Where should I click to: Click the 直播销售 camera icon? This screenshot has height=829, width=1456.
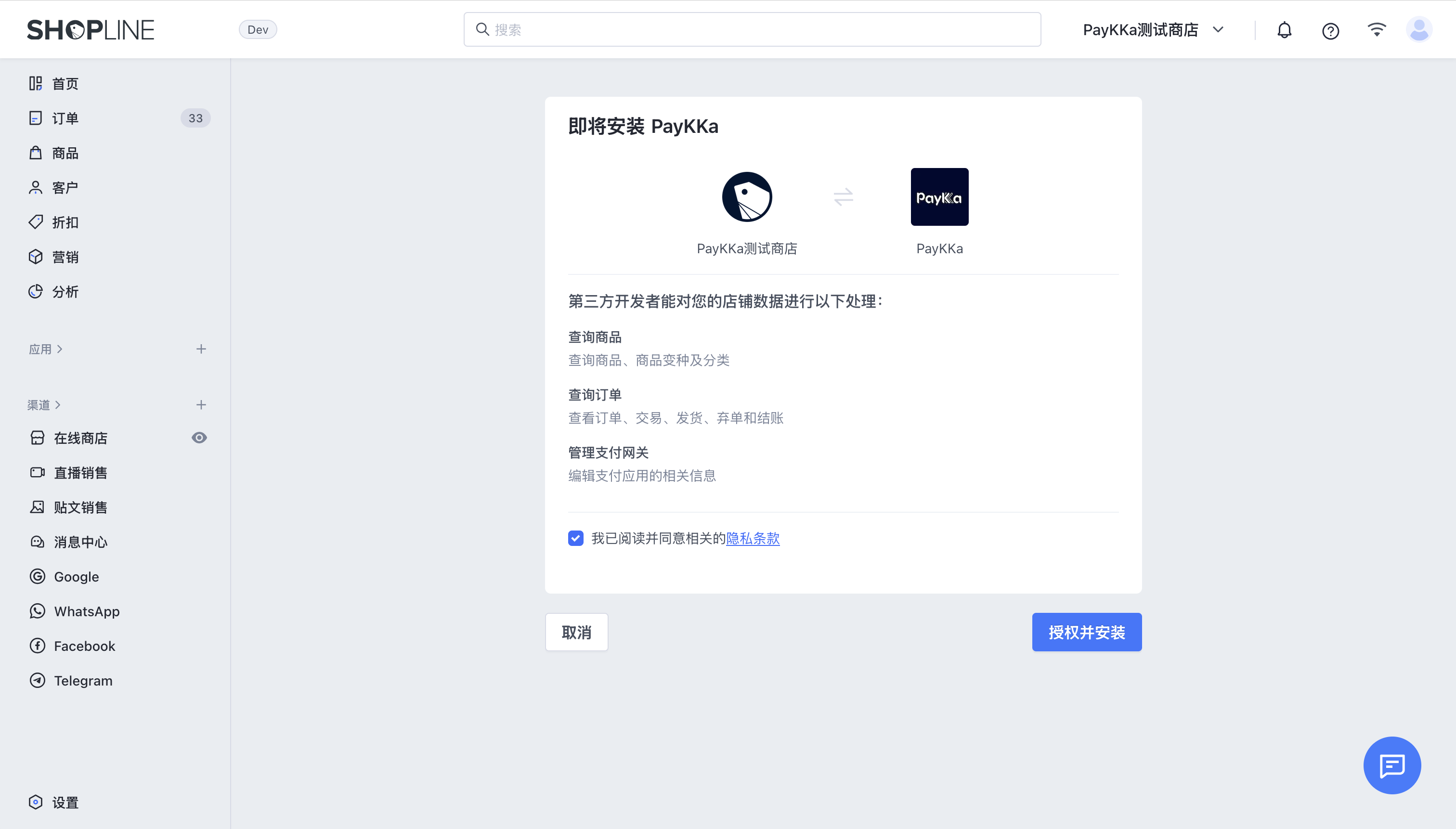[38, 473]
